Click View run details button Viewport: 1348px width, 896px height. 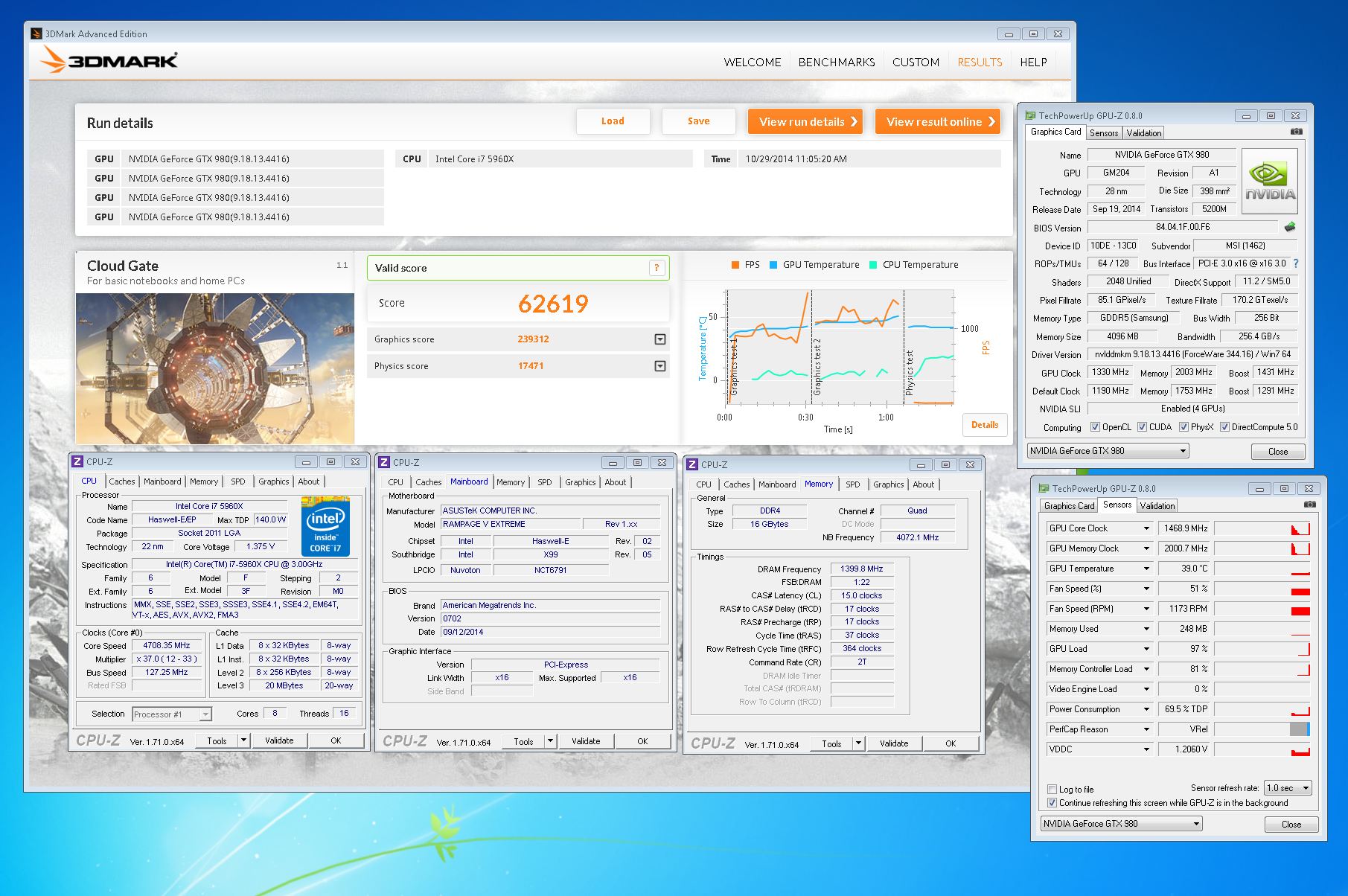point(805,121)
